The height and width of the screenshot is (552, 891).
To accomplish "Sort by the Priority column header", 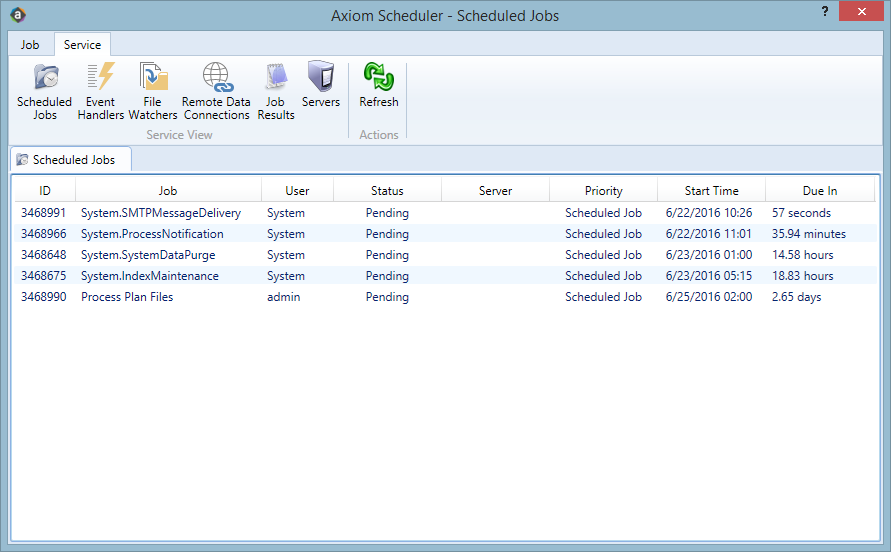I will [x=603, y=191].
